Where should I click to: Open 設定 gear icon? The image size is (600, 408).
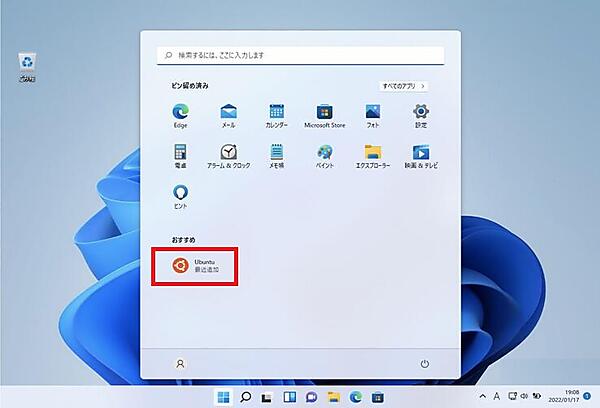[421, 116]
